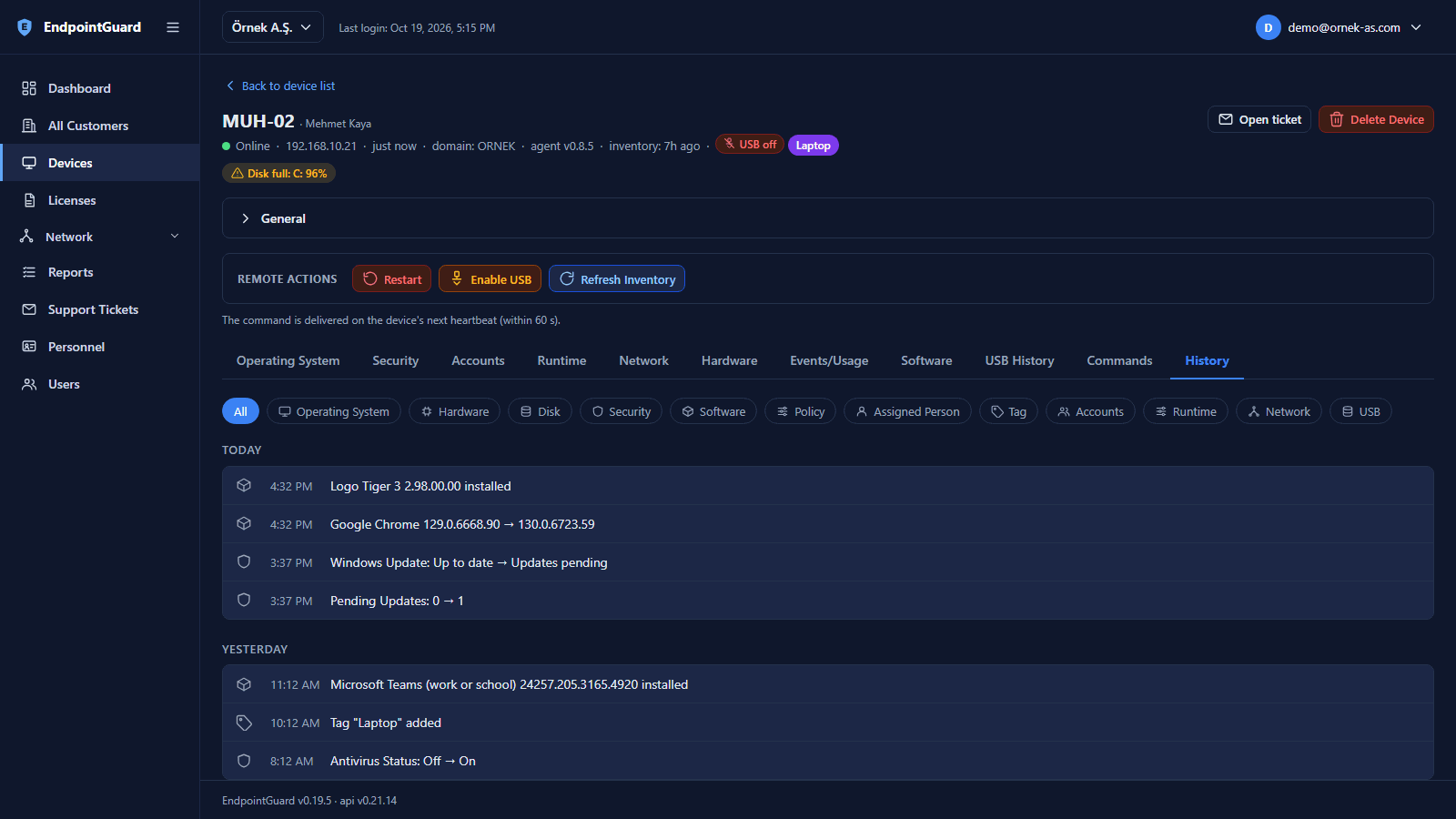Open Support Tickets page

point(100,309)
